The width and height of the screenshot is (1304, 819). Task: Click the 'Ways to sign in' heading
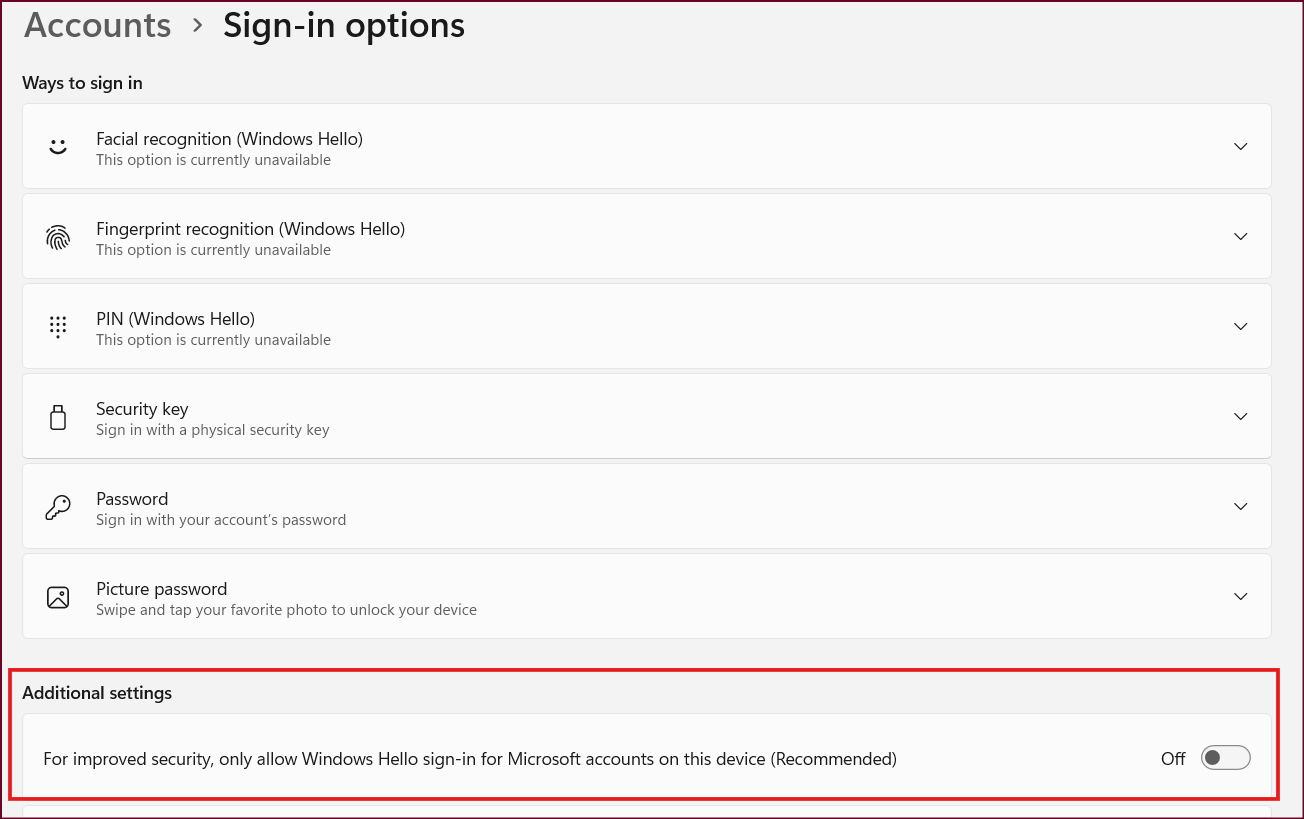pyautogui.click(x=82, y=83)
